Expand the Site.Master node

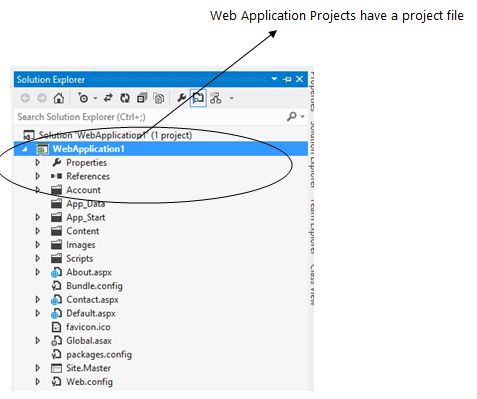pyautogui.click(x=38, y=368)
